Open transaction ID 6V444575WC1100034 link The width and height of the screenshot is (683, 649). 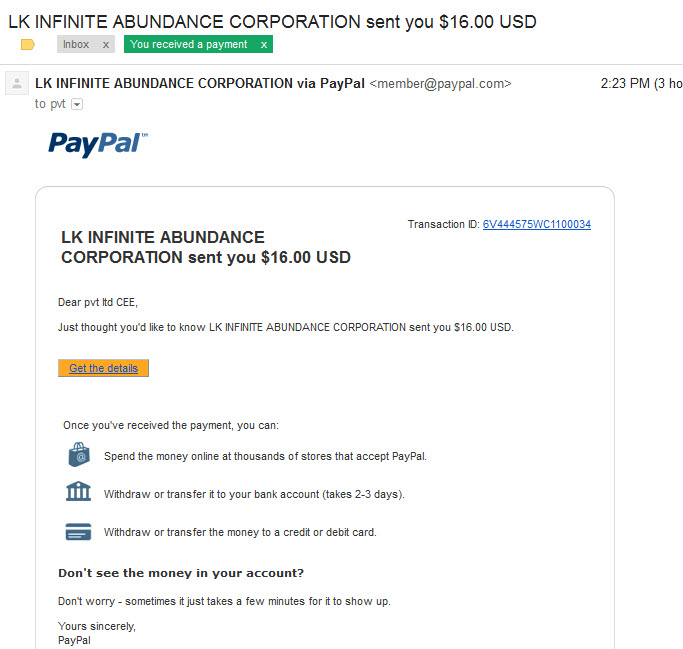[537, 224]
